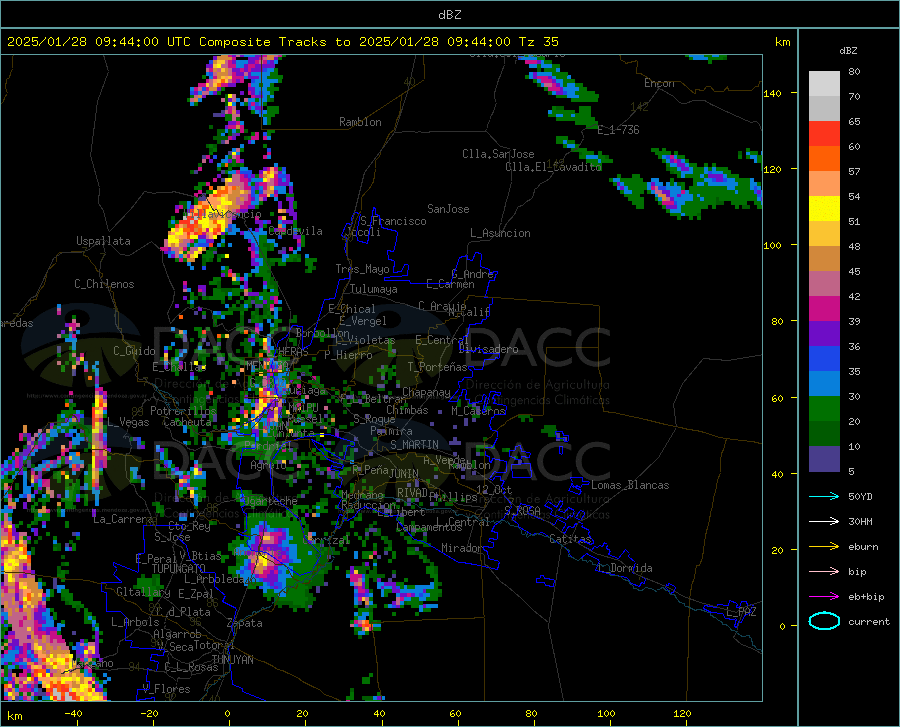Click the L_Dormida place label

[624, 568]
